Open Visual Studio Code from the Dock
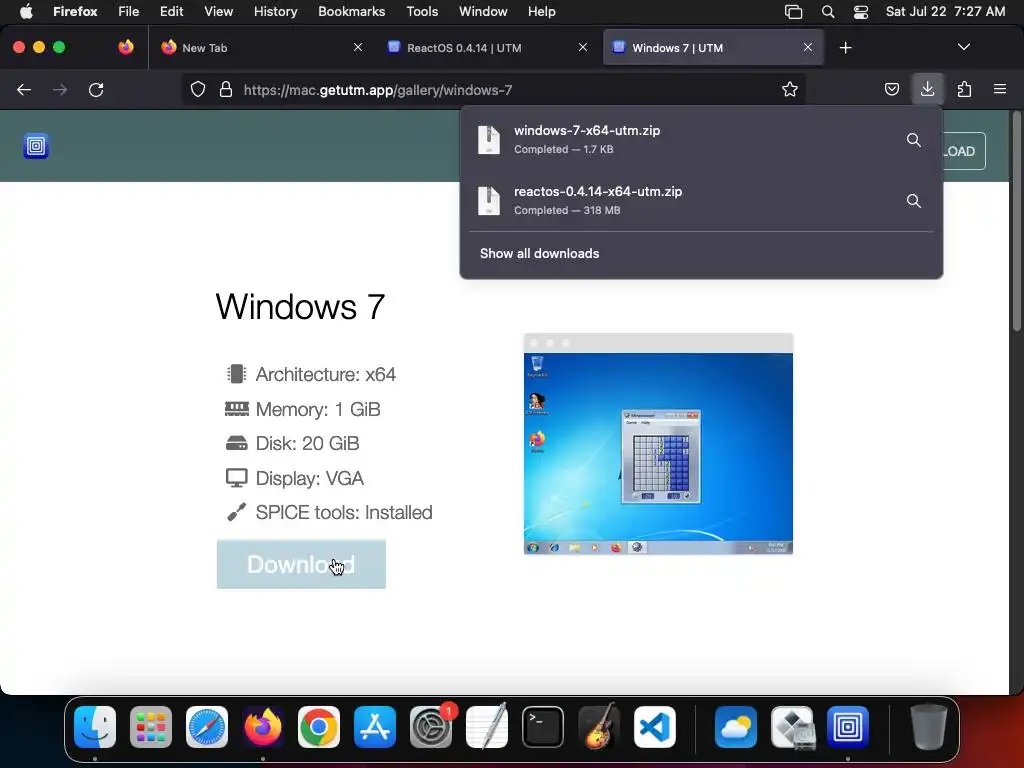 coord(654,727)
